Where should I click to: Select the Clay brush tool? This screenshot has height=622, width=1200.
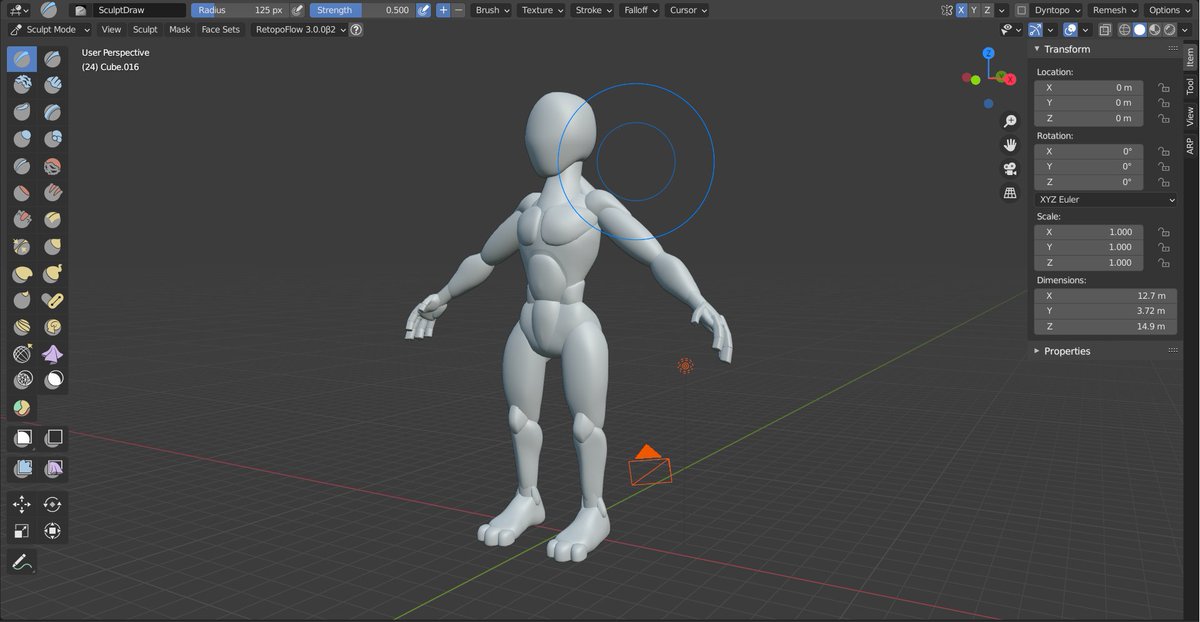(x=22, y=86)
